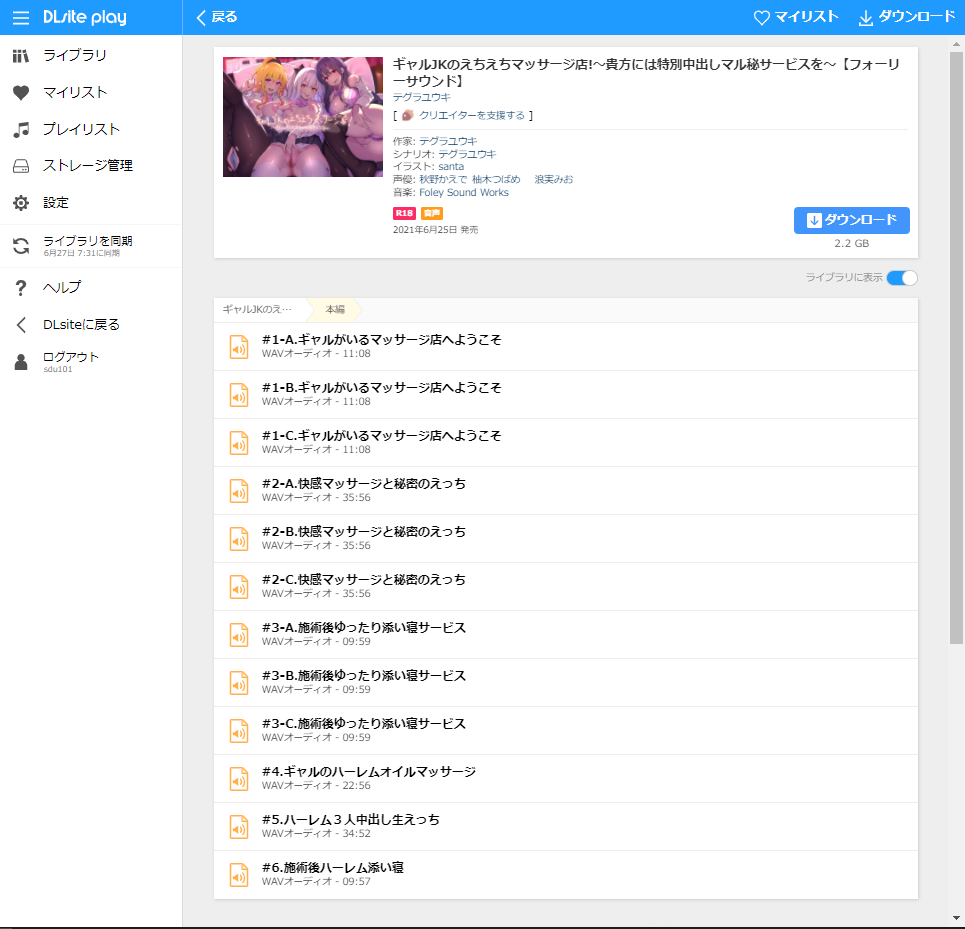Open the クリエイターを支援する link
965x929 pixels.
471,115
